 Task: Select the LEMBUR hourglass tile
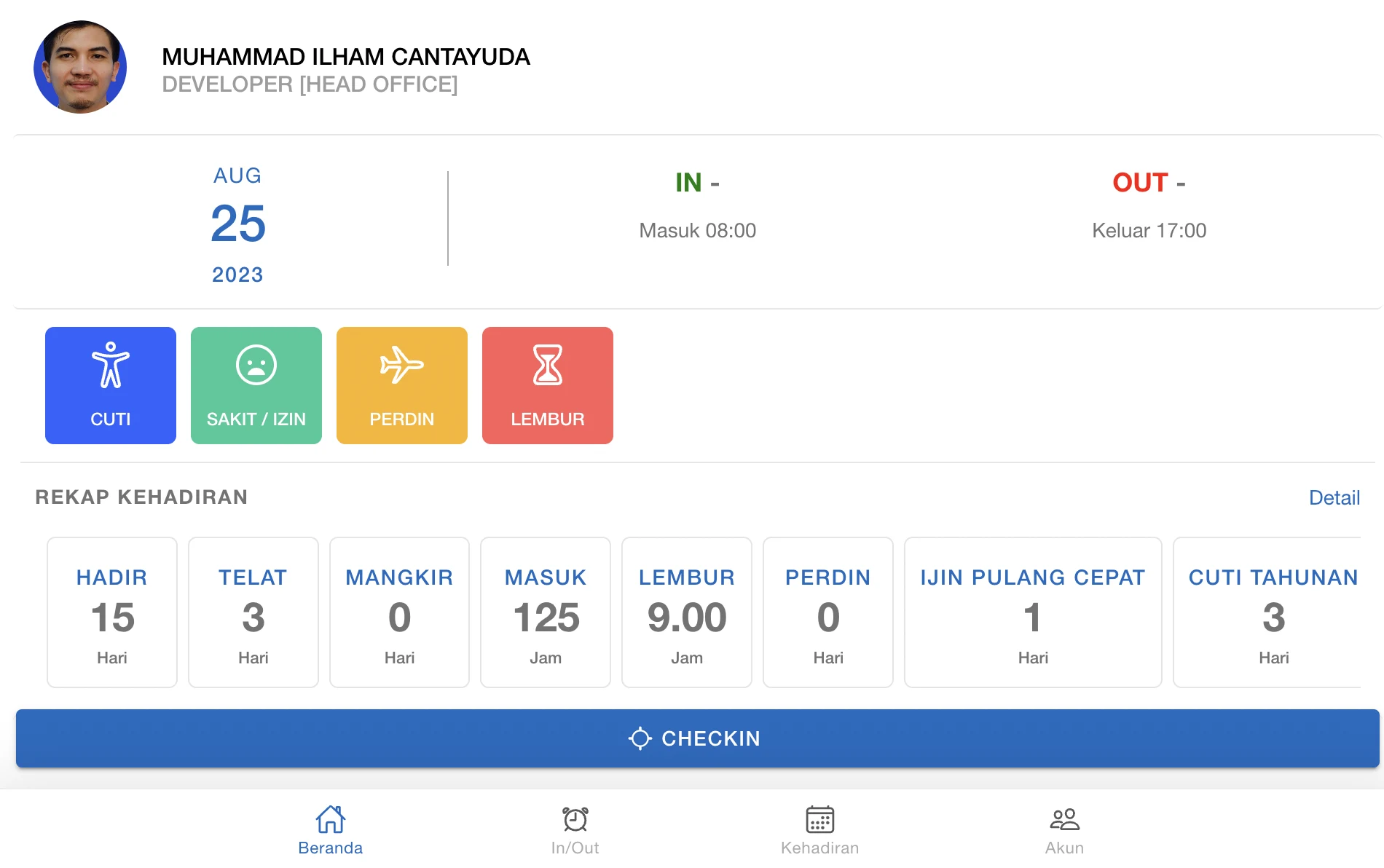548,385
